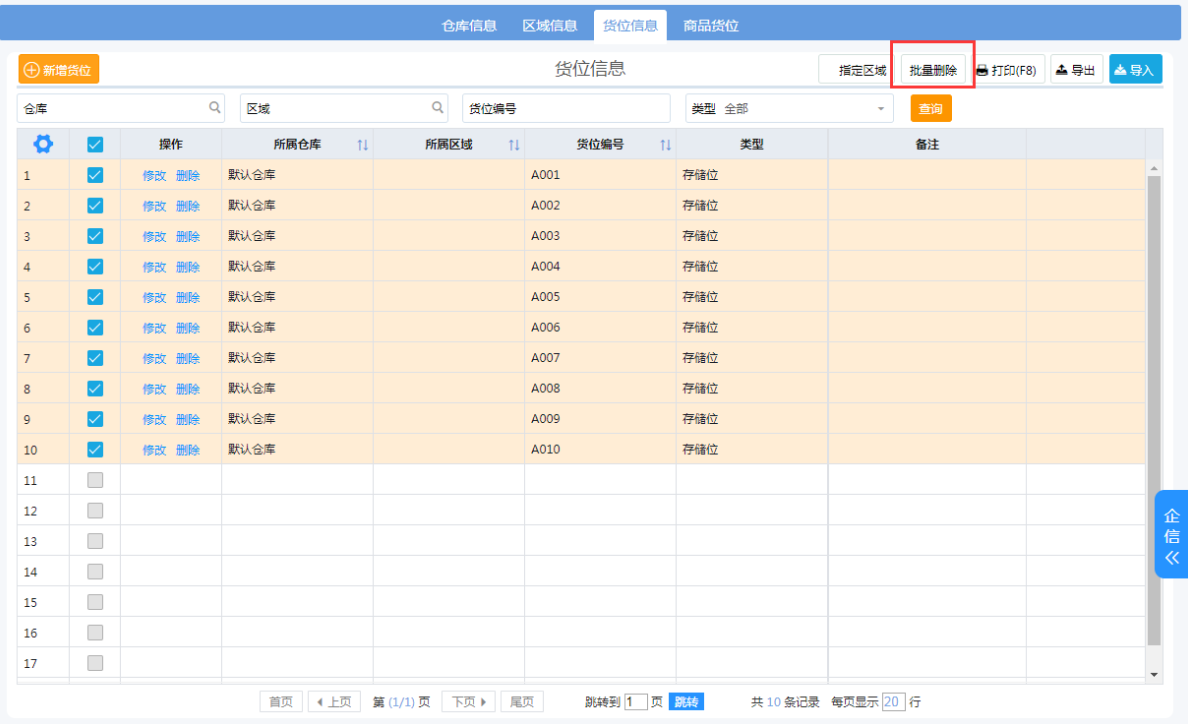Click 打印(F8) print button

1006,70
